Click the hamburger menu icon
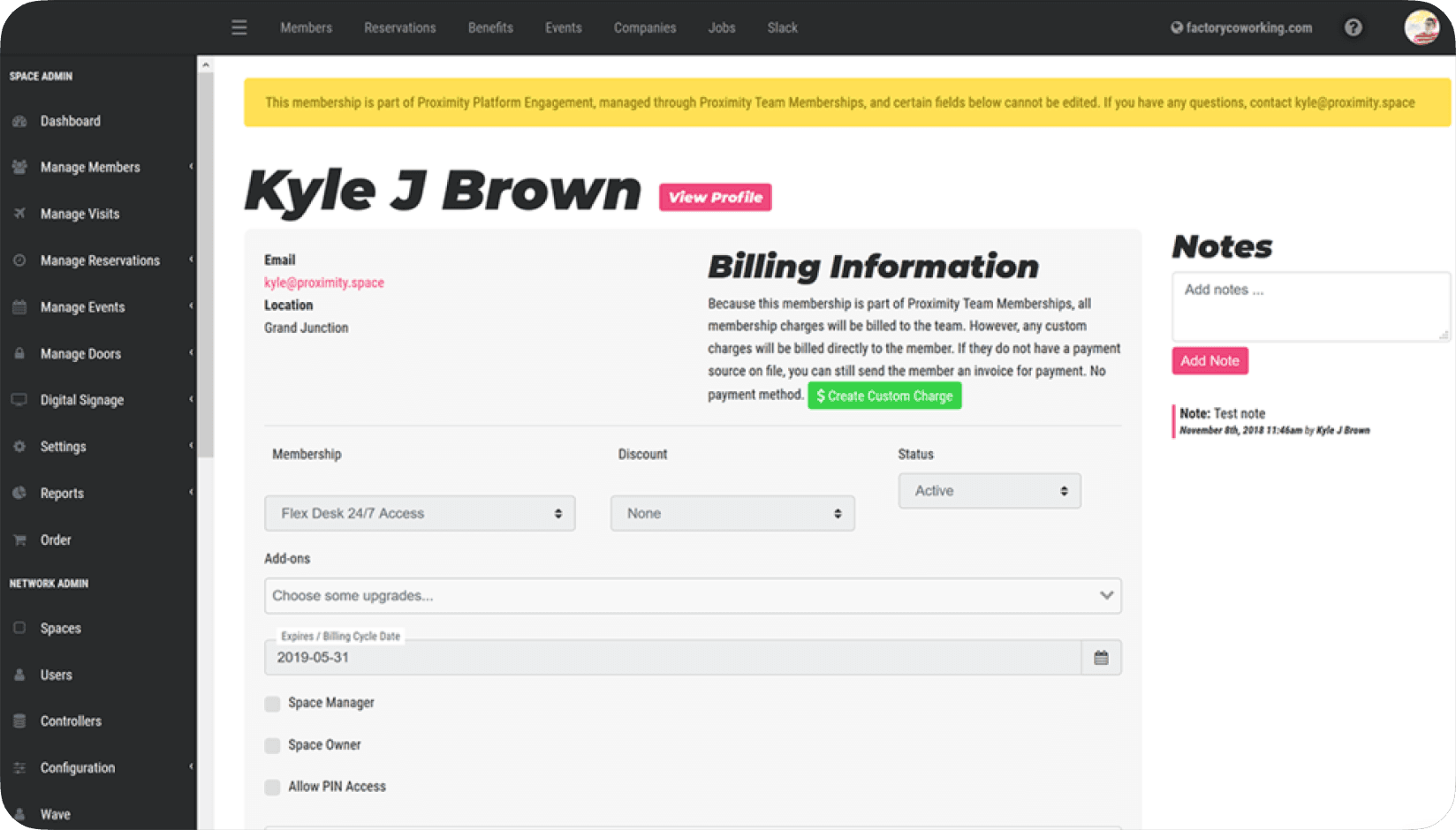The height and width of the screenshot is (830, 1456). point(239,27)
